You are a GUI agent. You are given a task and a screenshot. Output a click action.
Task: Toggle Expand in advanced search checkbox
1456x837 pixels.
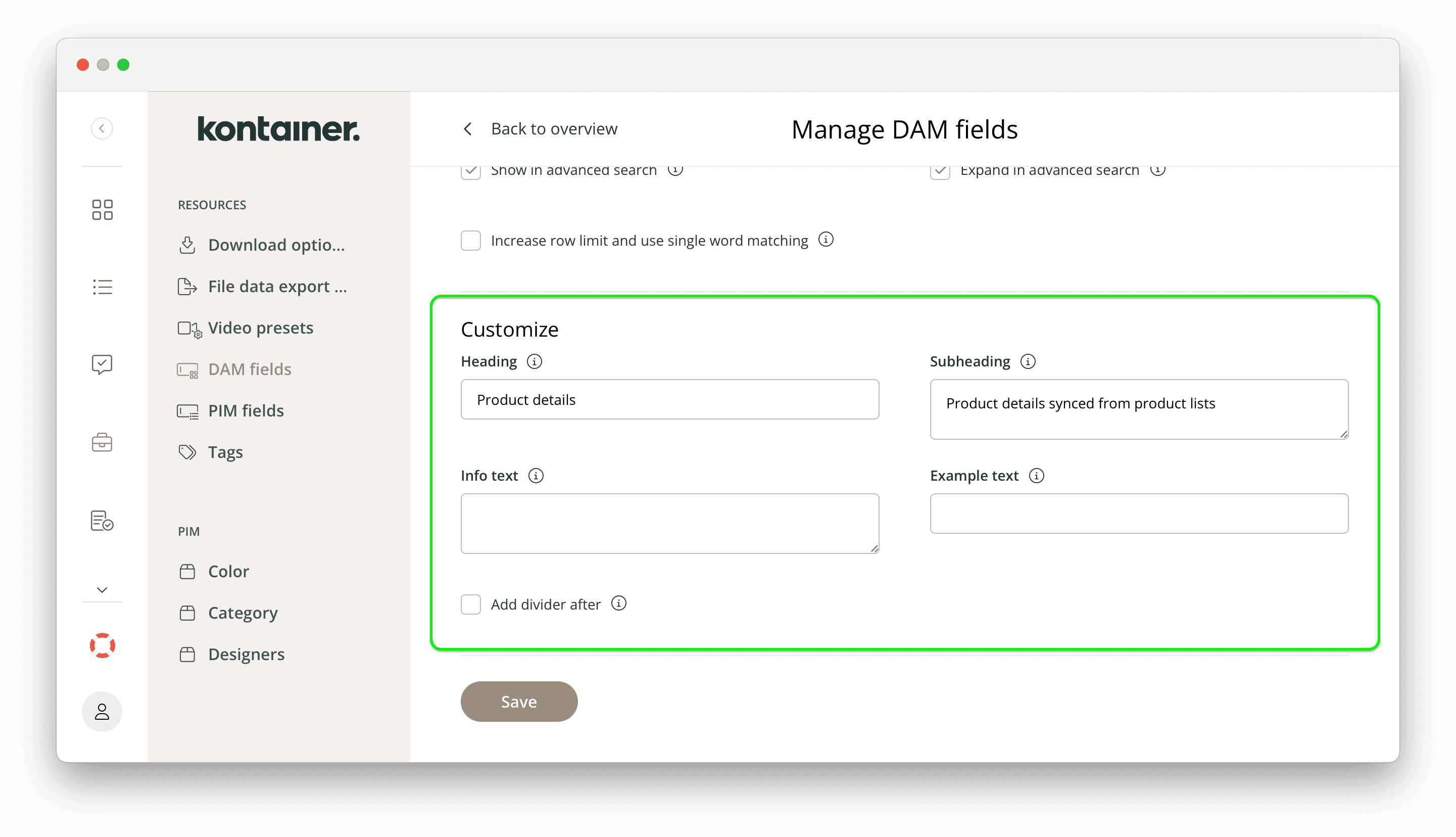[940, 169]
